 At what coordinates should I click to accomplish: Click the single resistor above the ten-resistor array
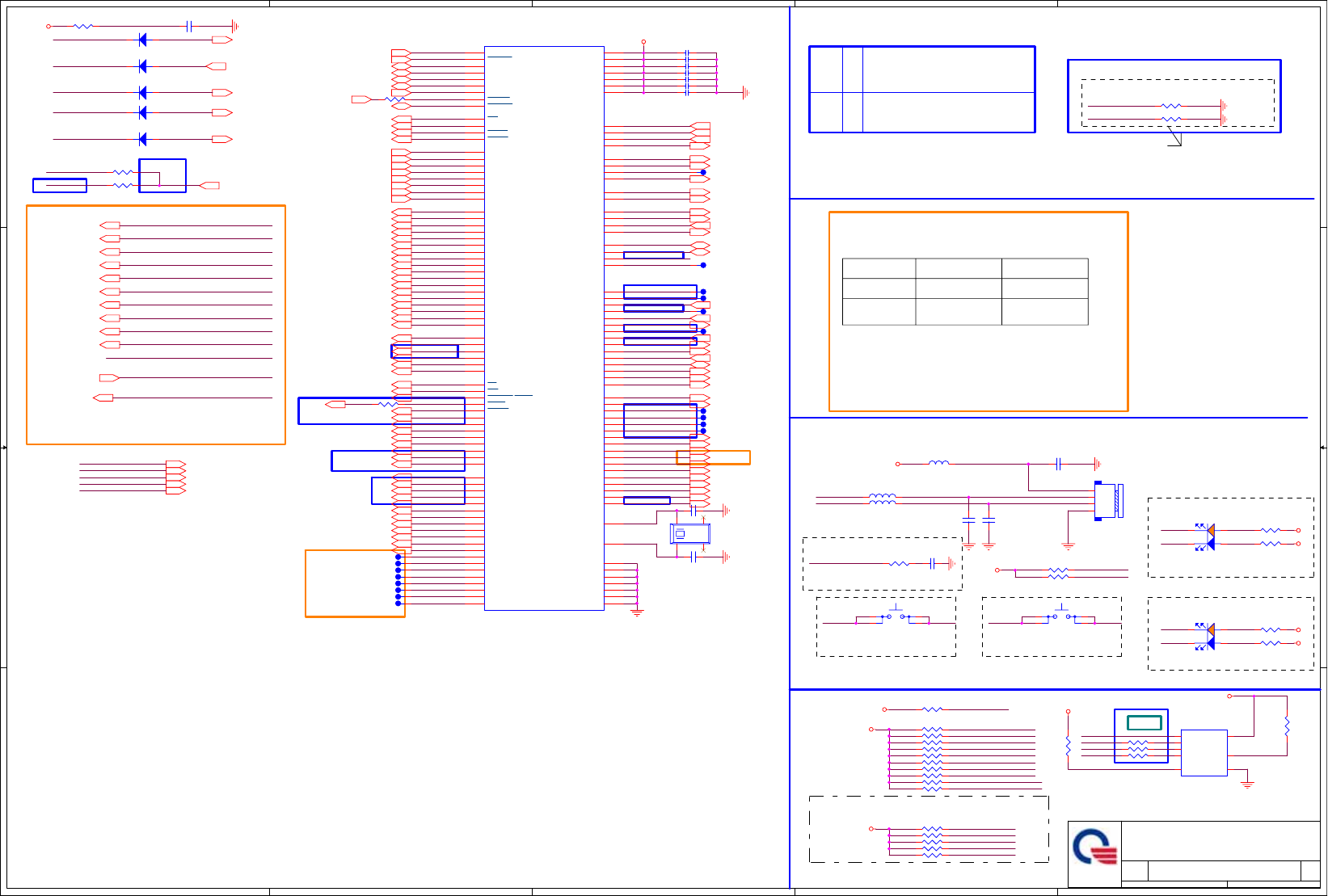(932, 709)
